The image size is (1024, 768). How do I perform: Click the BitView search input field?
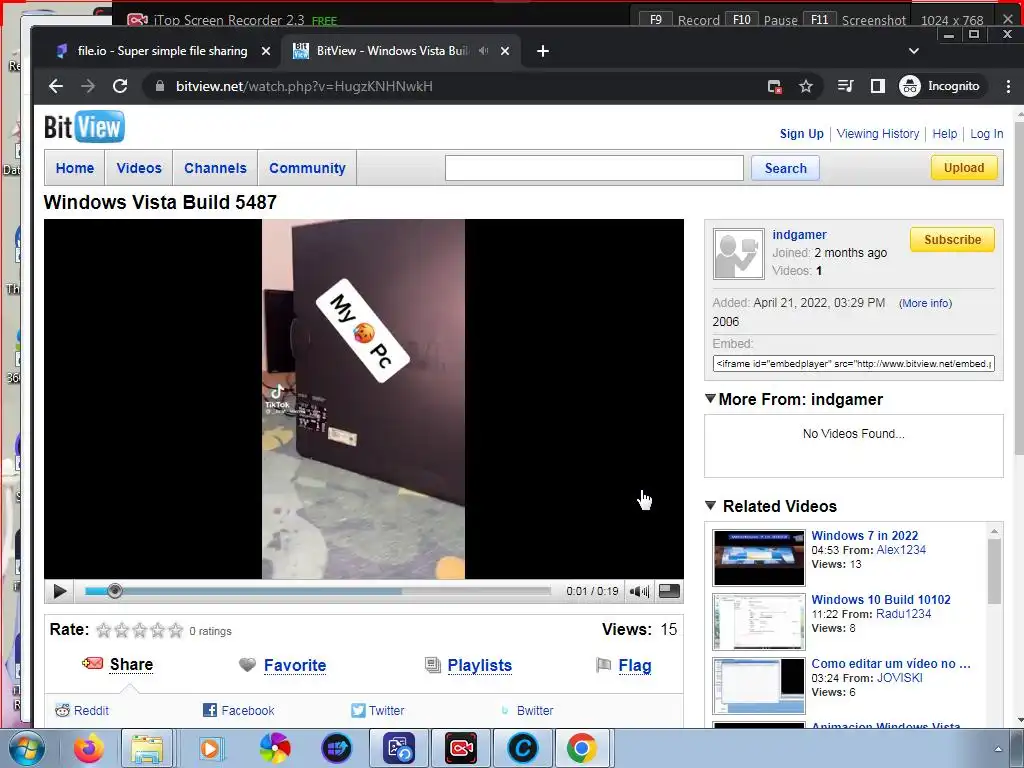click(x=594, y=168)
